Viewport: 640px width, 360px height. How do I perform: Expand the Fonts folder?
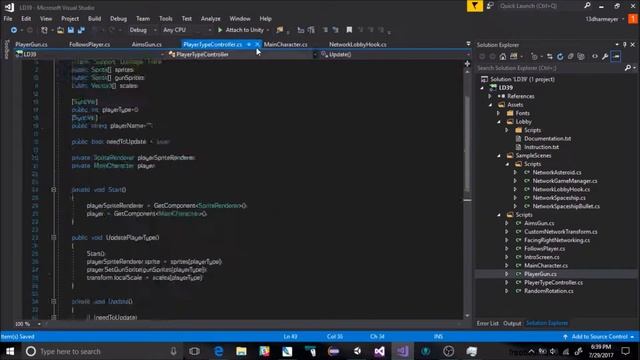[498, 113]
